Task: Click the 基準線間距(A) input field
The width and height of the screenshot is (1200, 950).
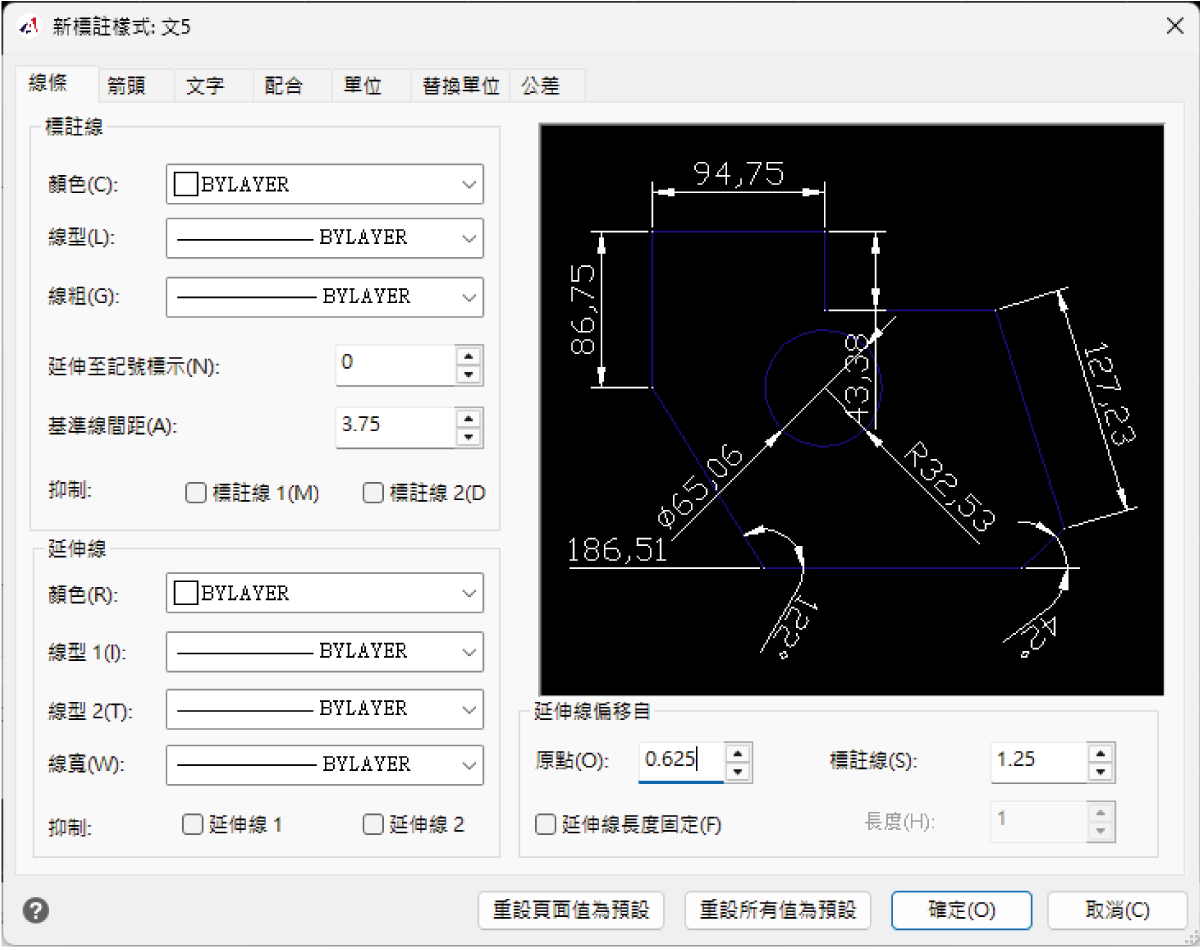Action: coord(396,427)
